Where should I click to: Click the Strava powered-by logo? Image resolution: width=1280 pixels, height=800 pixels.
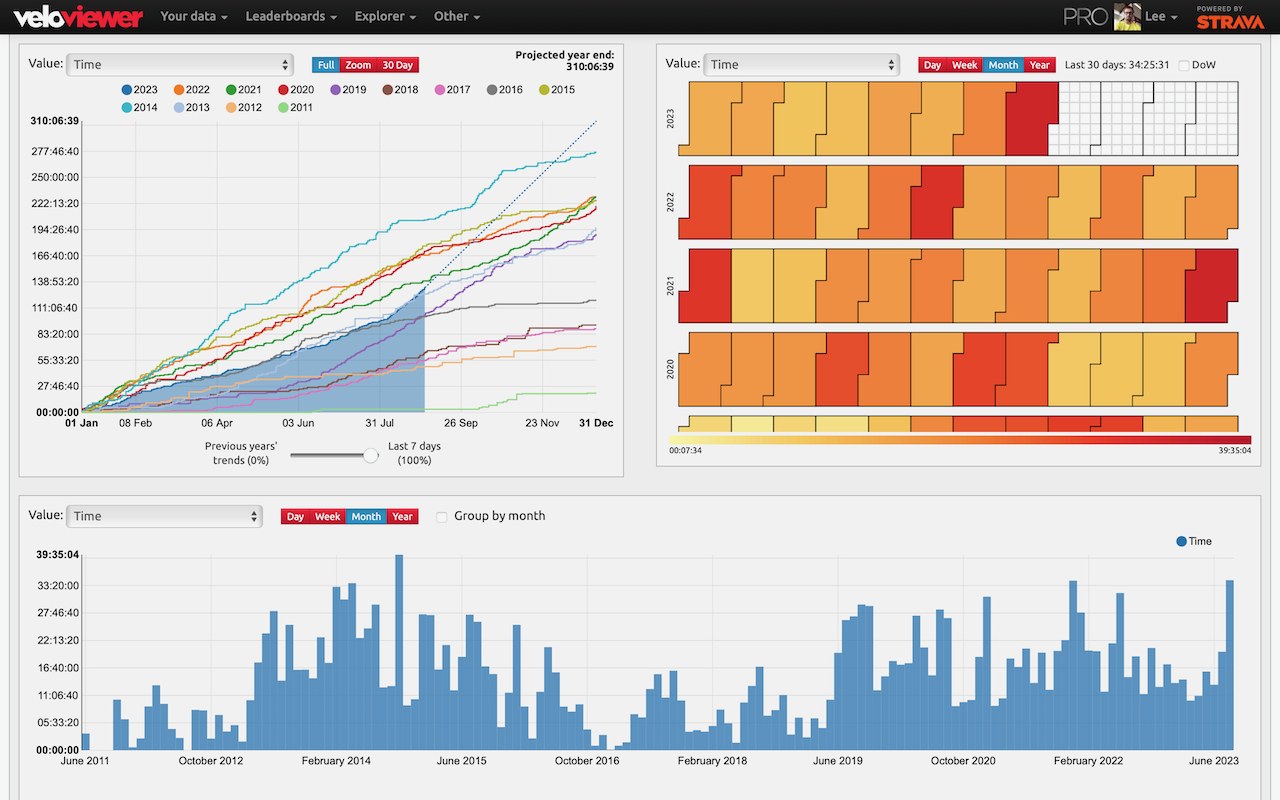pyautogui.click(x=1216, y=17)
